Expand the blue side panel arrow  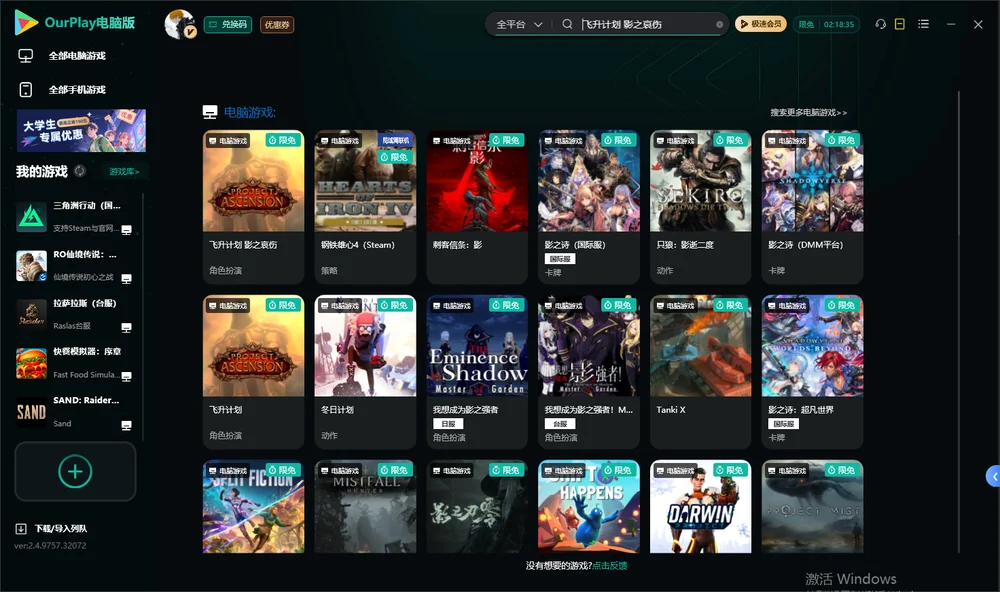994,476
